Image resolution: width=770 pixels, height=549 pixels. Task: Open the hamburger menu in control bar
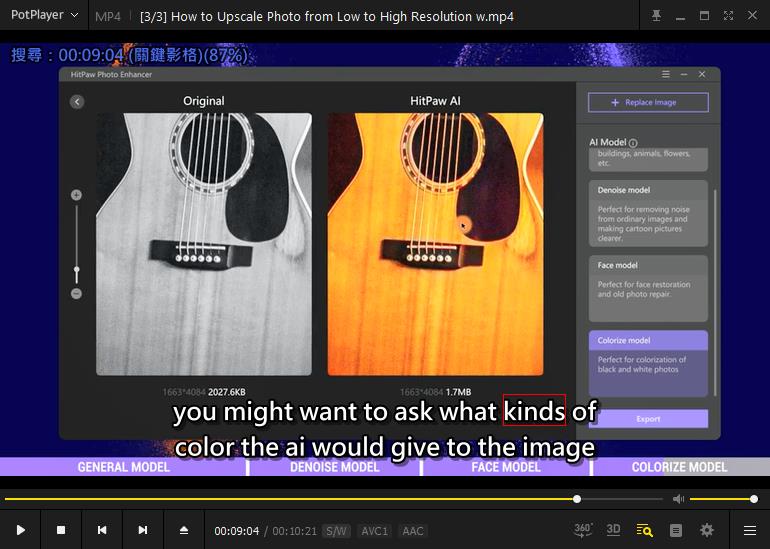749,530
